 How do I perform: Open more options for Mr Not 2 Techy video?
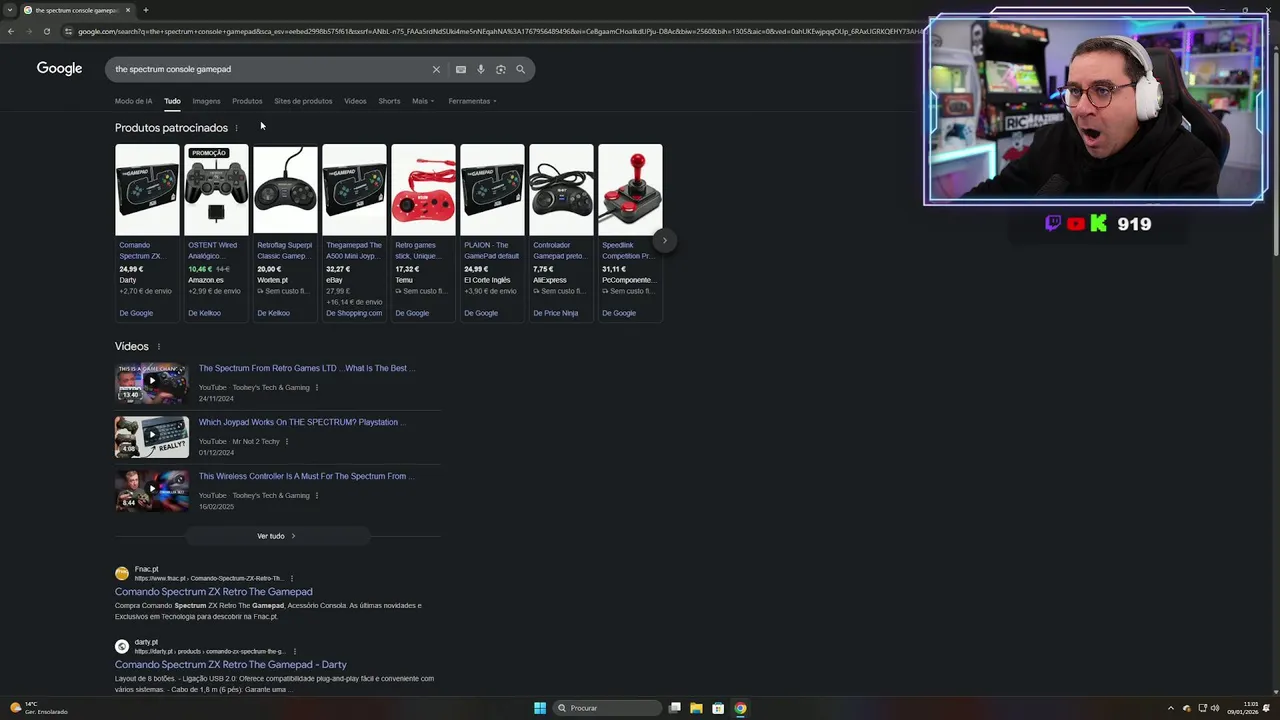point(287,442)
